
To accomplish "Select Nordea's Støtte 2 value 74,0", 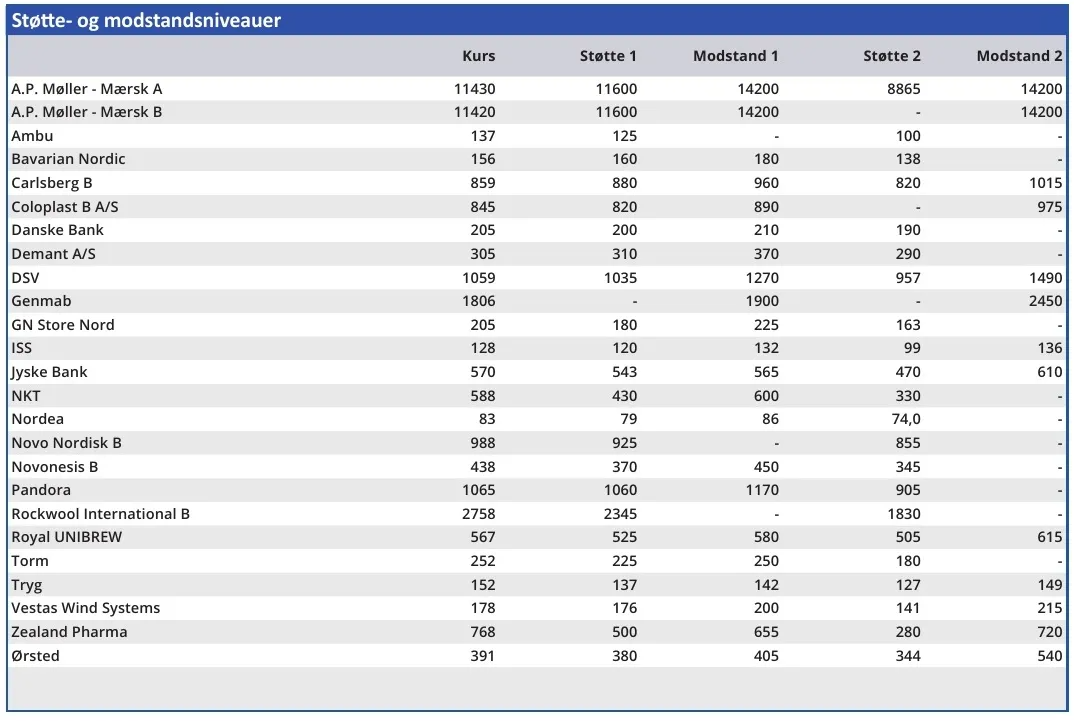I will click(903, 419).
